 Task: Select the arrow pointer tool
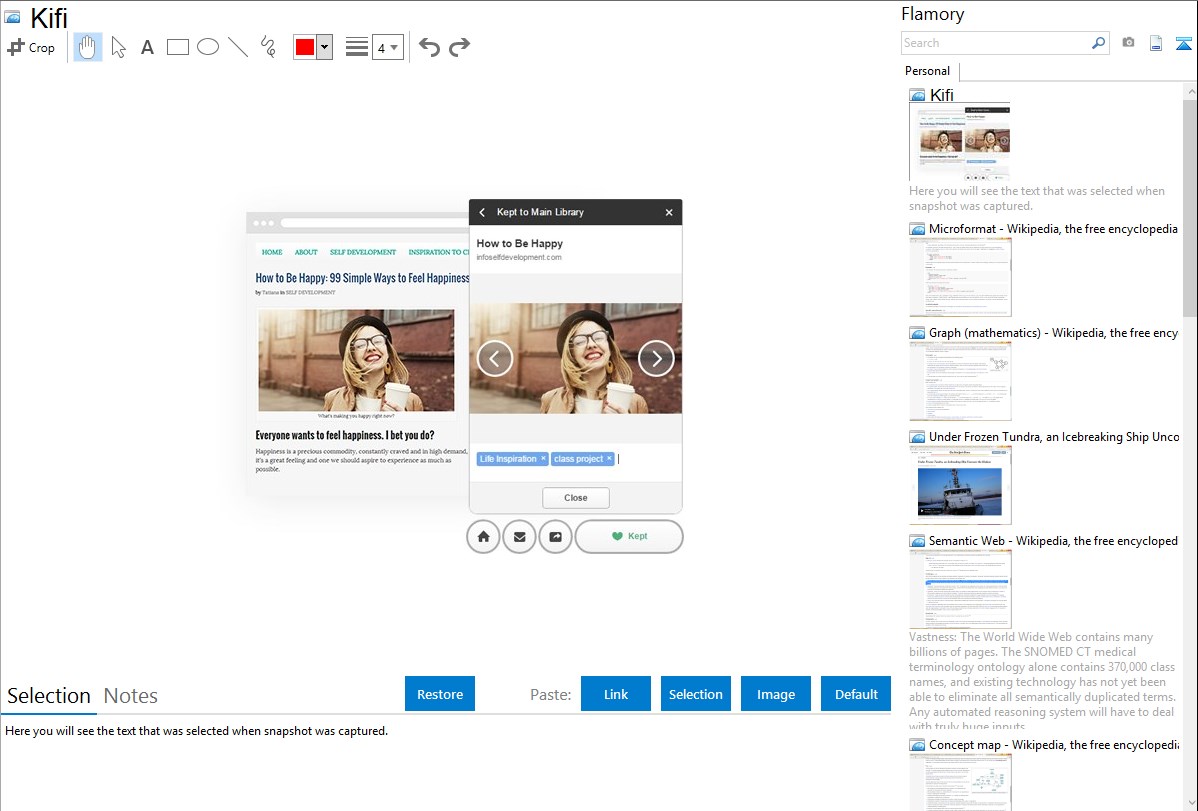click(118, 47)
